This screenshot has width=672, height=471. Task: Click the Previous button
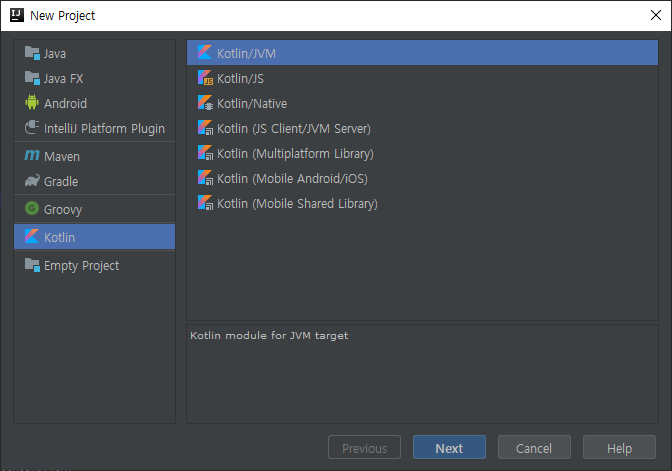364,448
